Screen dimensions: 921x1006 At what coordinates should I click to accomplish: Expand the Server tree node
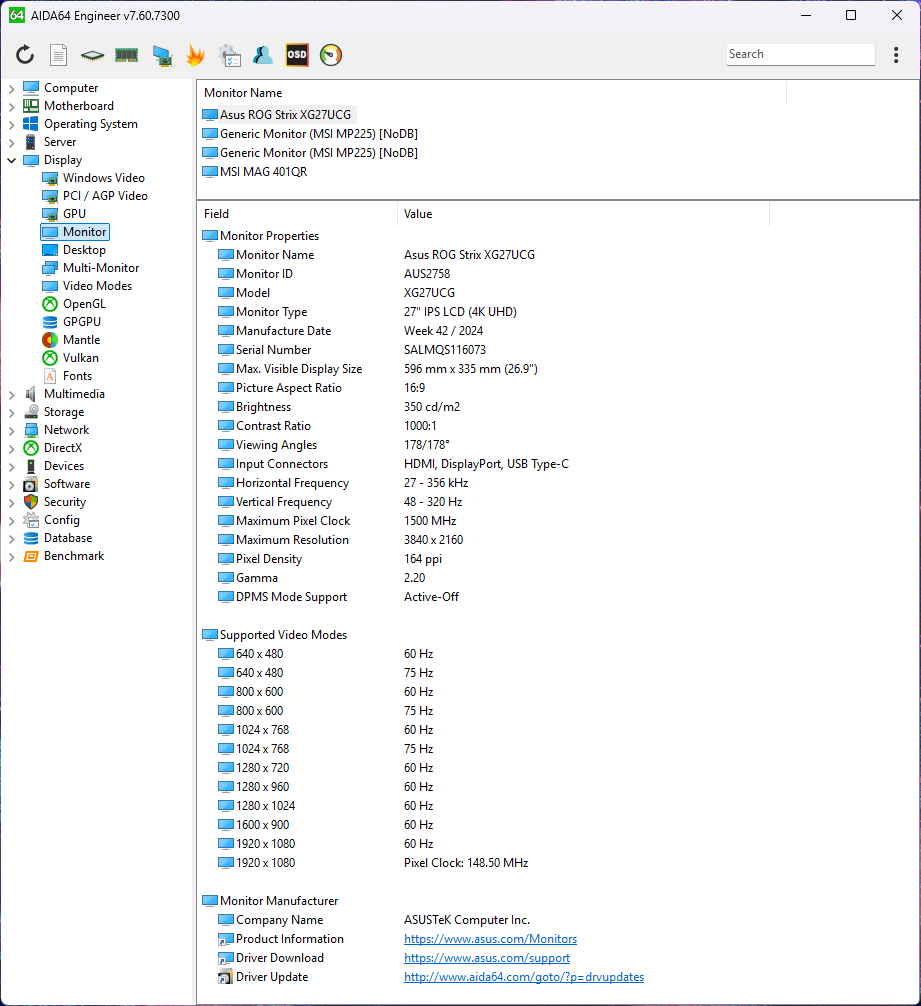(x=12, y=142)
